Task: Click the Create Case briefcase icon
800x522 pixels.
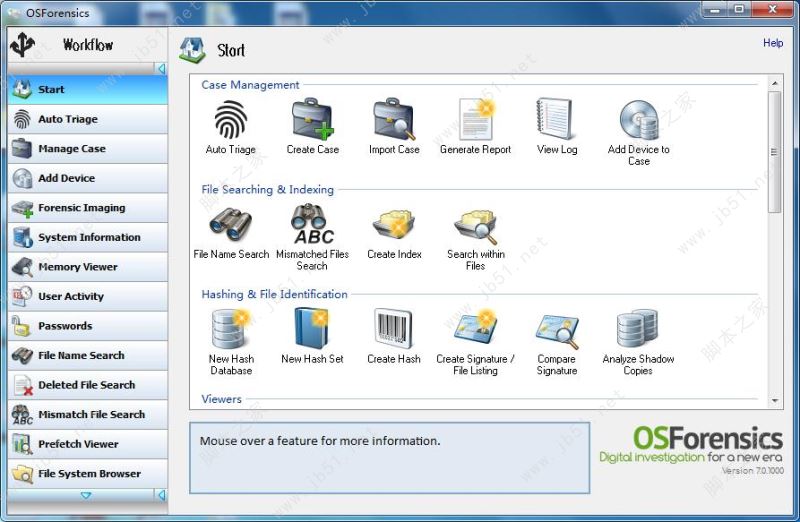Action: point(312,119)
